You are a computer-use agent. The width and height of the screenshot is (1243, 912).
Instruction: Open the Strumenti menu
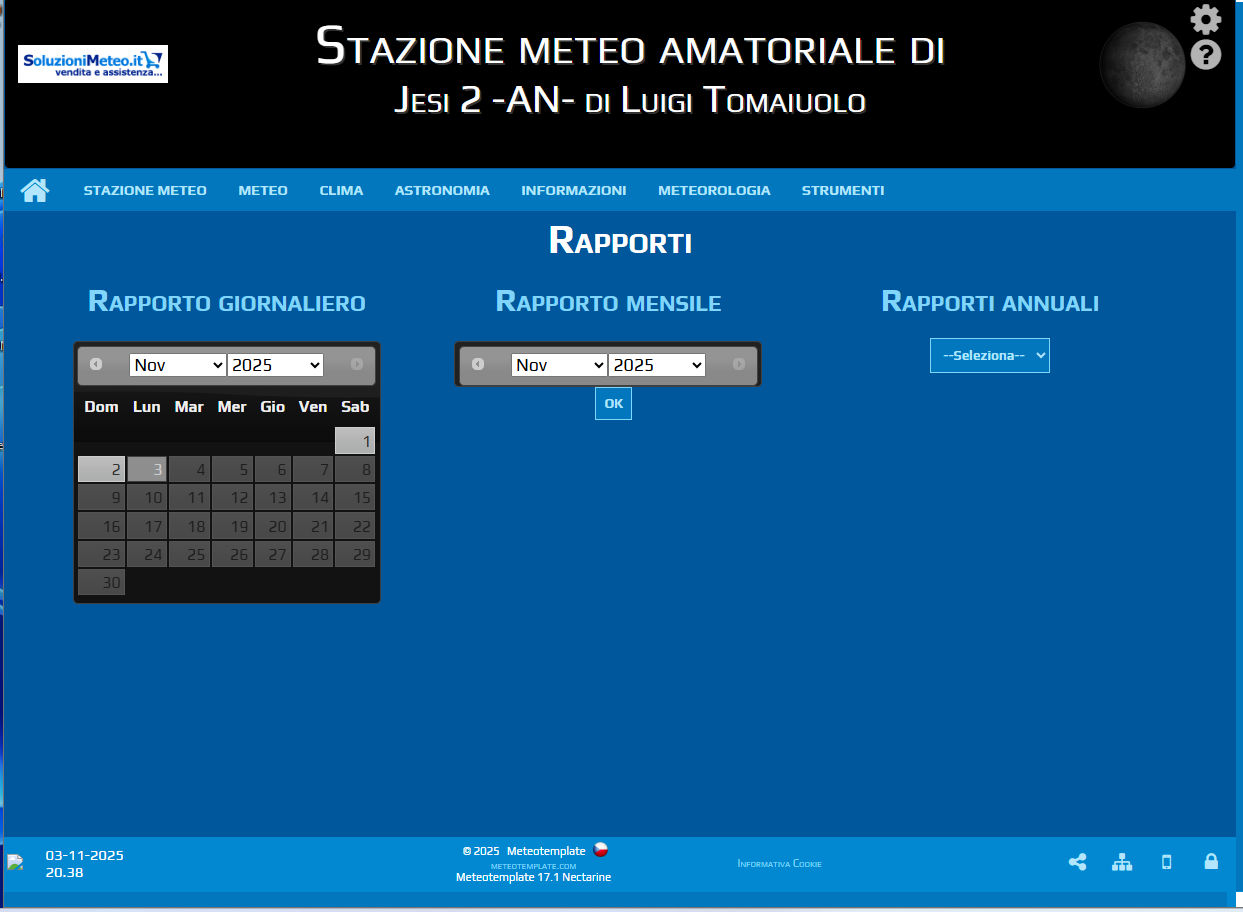[842, 190]
